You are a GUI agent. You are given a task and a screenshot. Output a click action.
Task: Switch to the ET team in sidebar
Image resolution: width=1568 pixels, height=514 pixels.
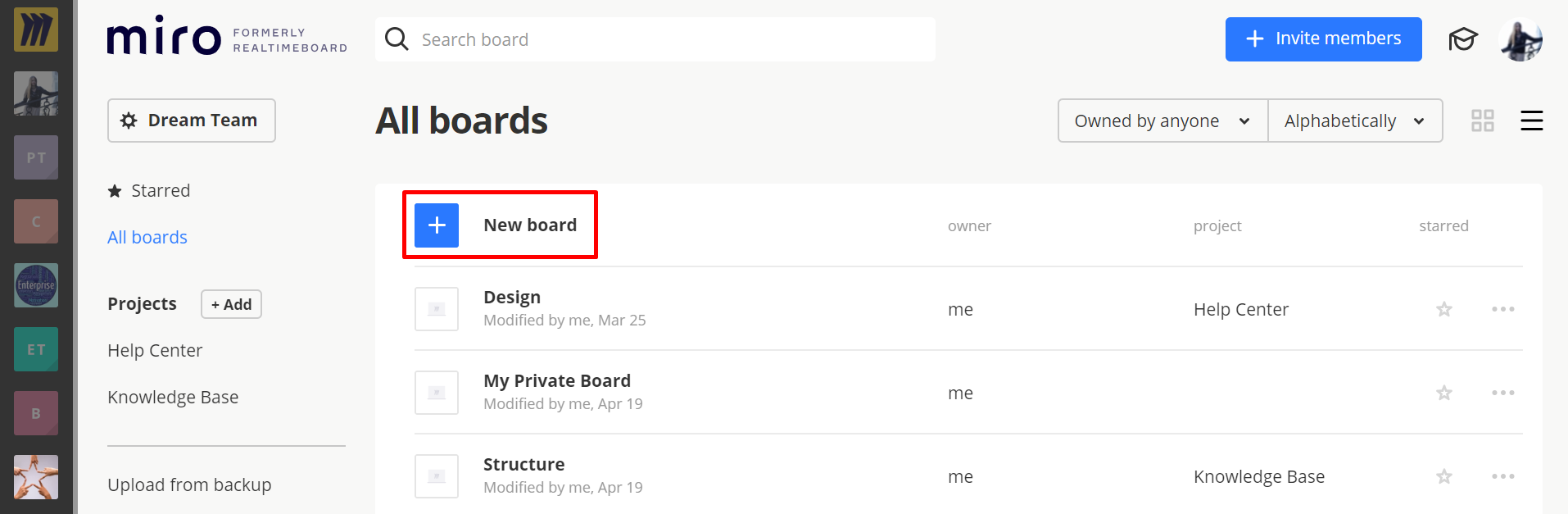[x=36, y=349]
